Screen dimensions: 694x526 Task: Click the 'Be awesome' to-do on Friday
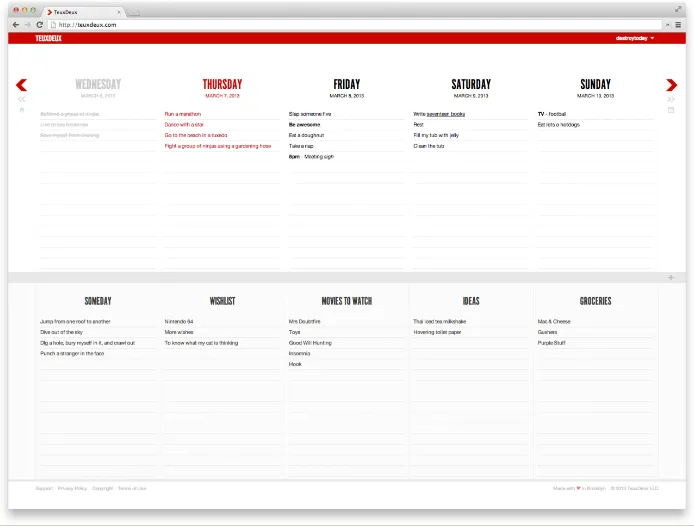[x=305, y=124]
